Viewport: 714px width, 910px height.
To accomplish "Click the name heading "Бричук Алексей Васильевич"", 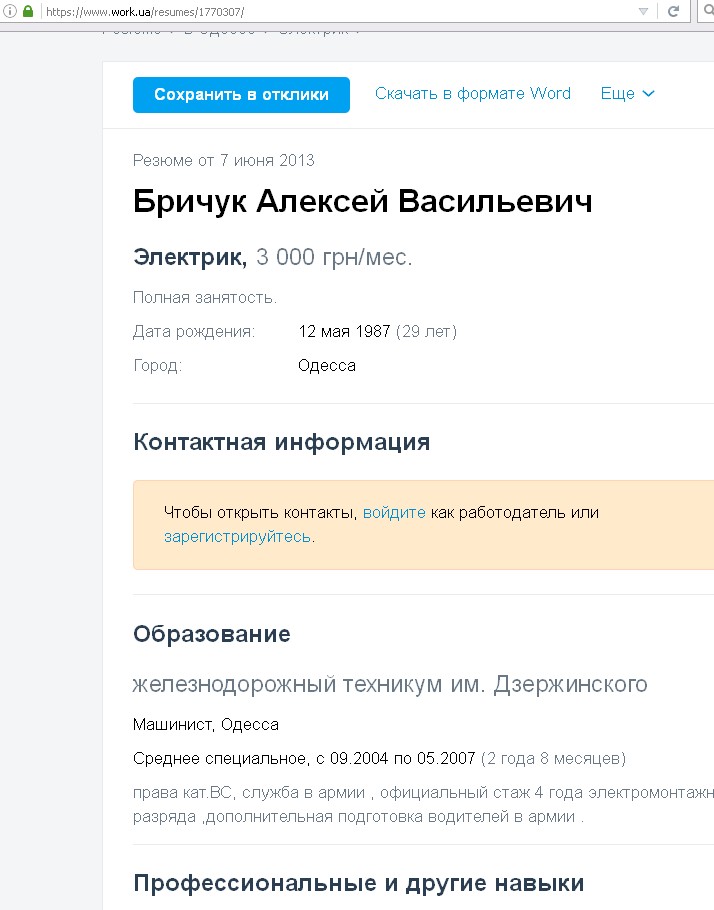I will coord(363,201).
